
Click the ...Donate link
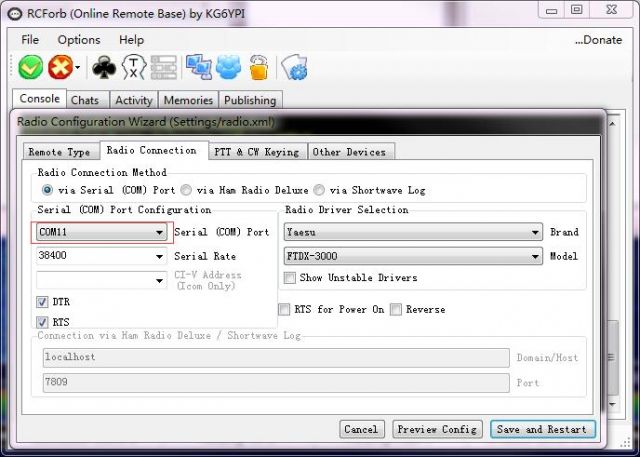tap(598, 40)
